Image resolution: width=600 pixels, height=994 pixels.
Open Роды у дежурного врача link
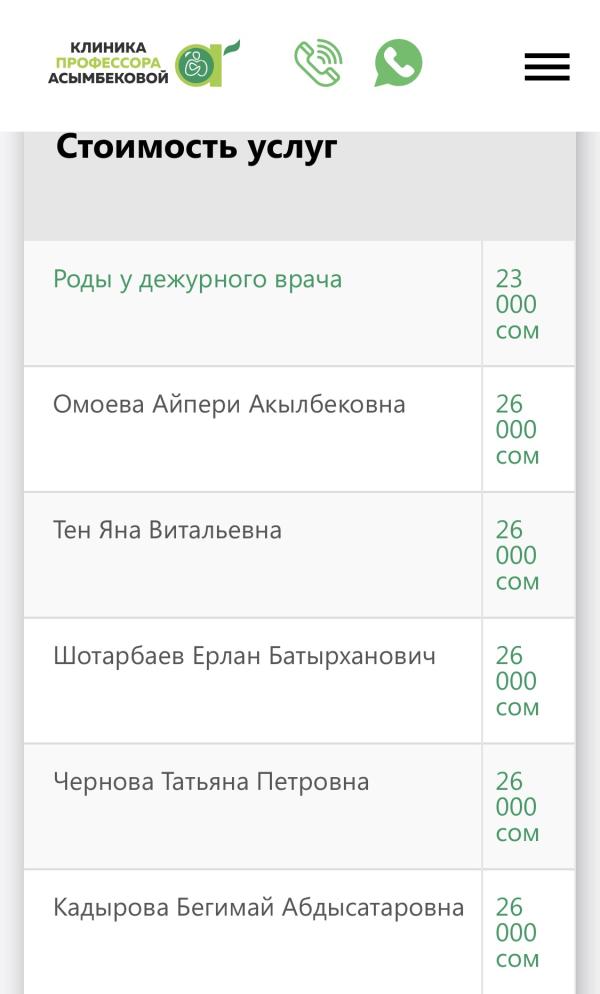point(197,279)
